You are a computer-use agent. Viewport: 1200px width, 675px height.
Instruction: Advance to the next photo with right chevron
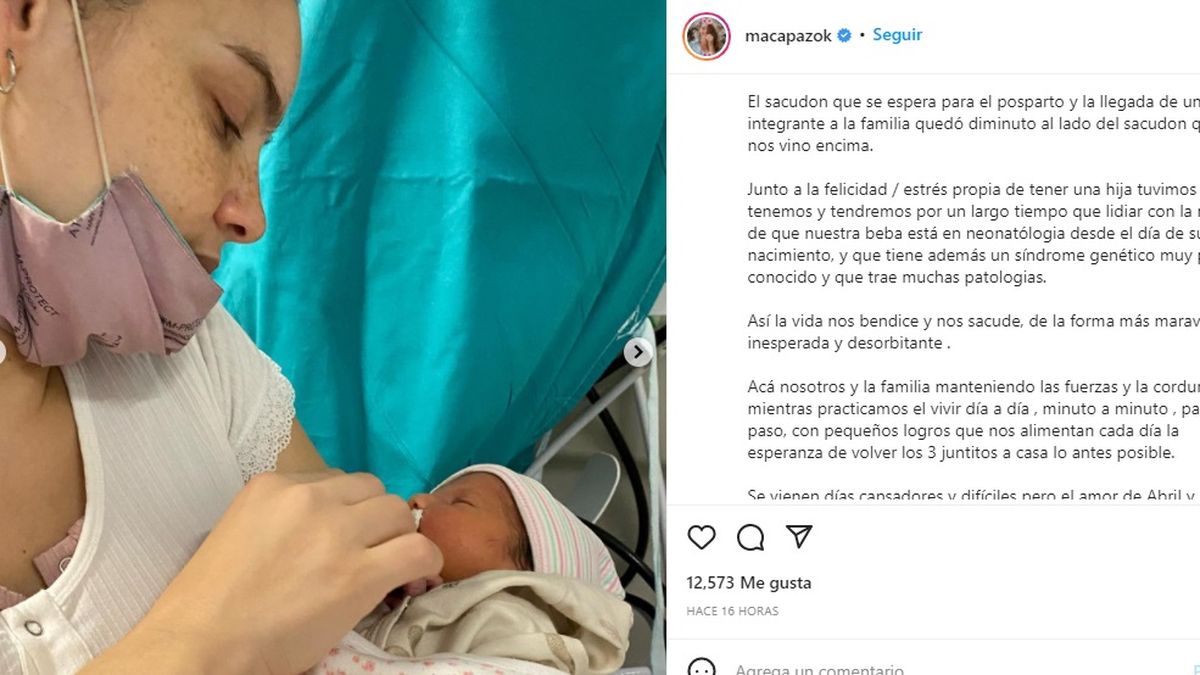(x=638, y=352)
